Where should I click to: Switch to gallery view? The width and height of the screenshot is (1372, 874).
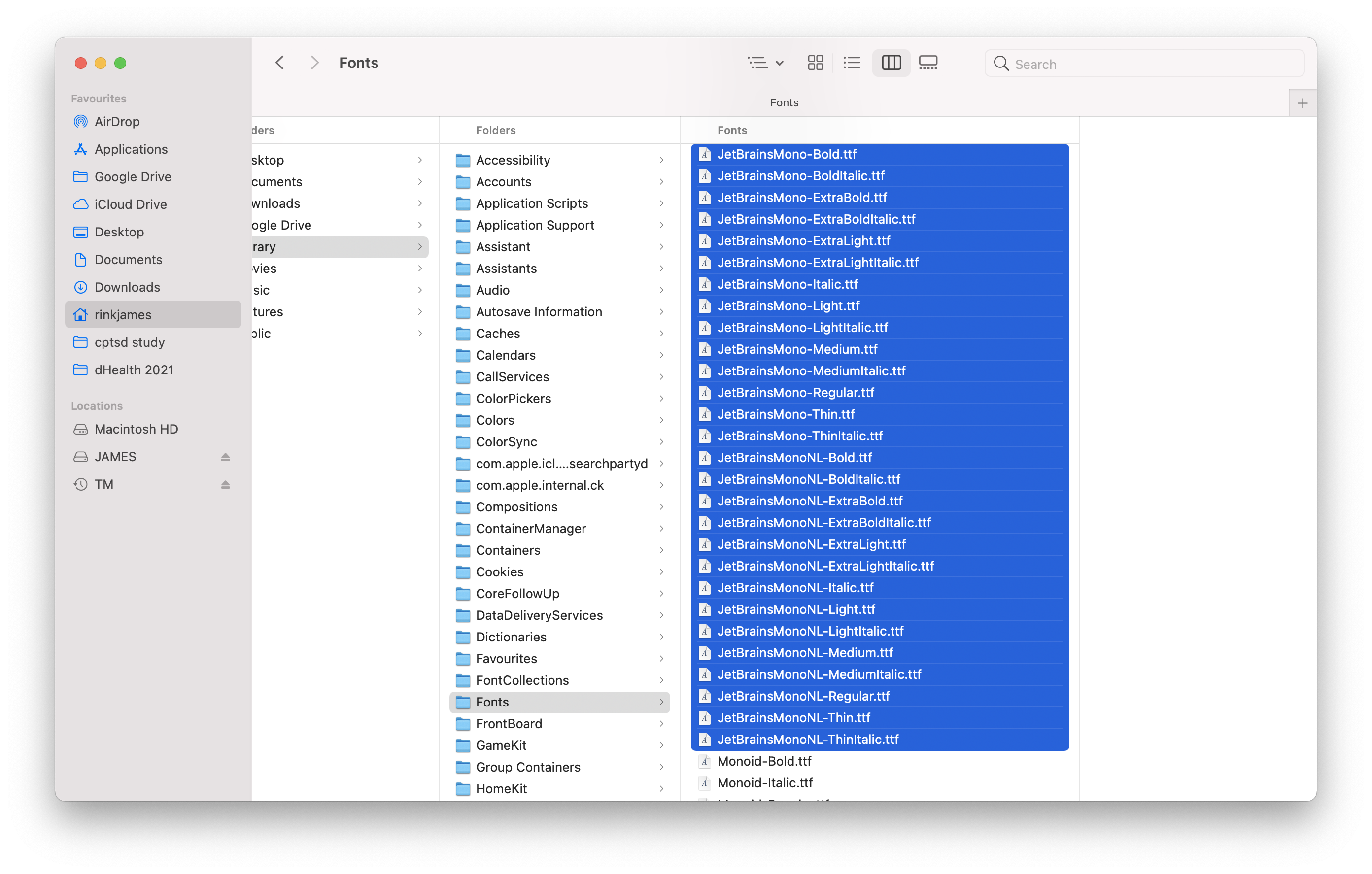click(928, 62)
